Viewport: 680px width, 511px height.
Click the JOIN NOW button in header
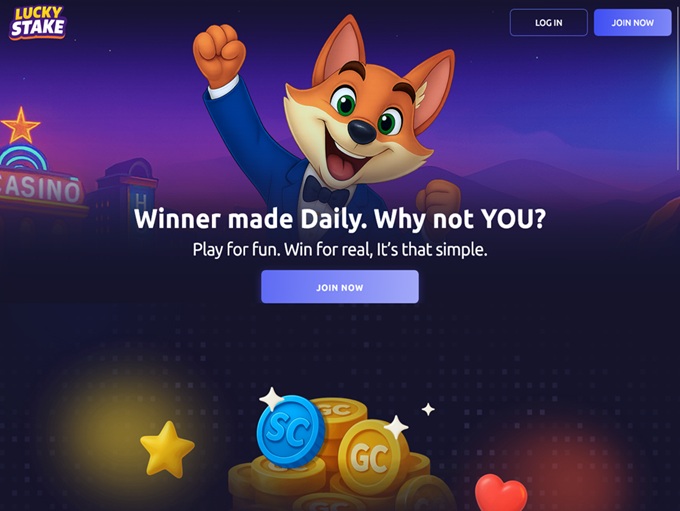pos(632,23)
